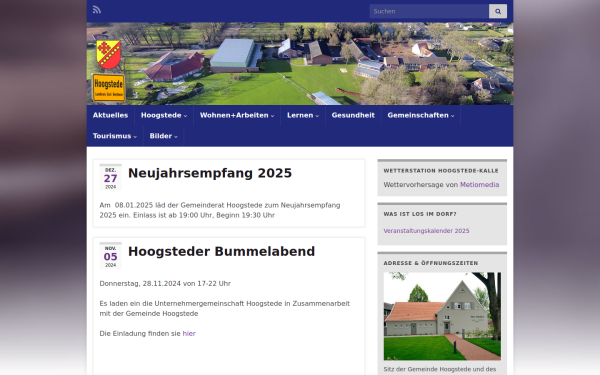
Task: Click the Dez. 27 2024 date badge
Action: point(111,178)
